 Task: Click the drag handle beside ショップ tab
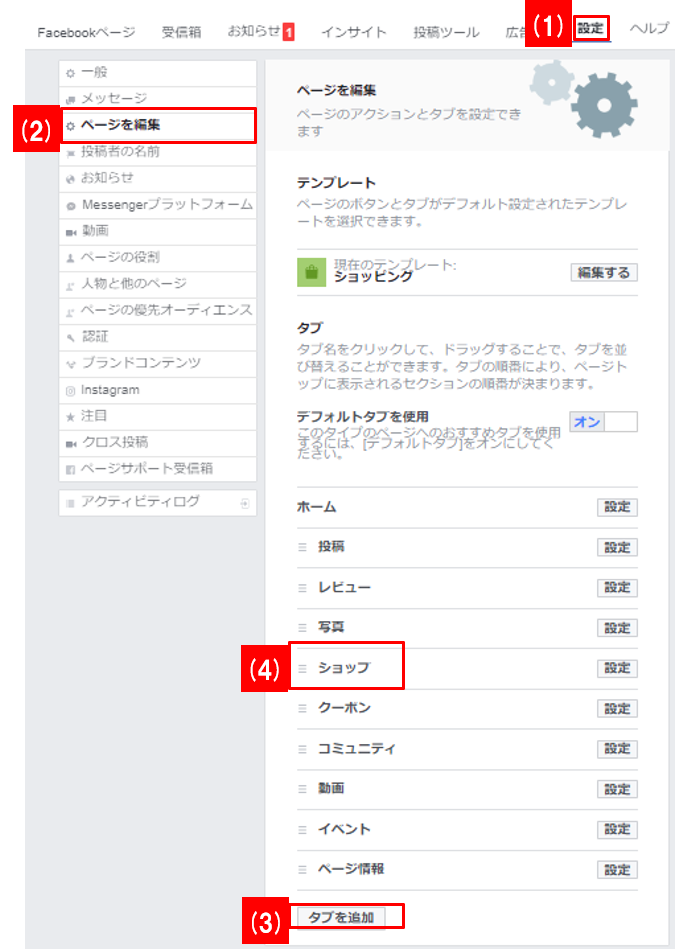coord(302,668)
